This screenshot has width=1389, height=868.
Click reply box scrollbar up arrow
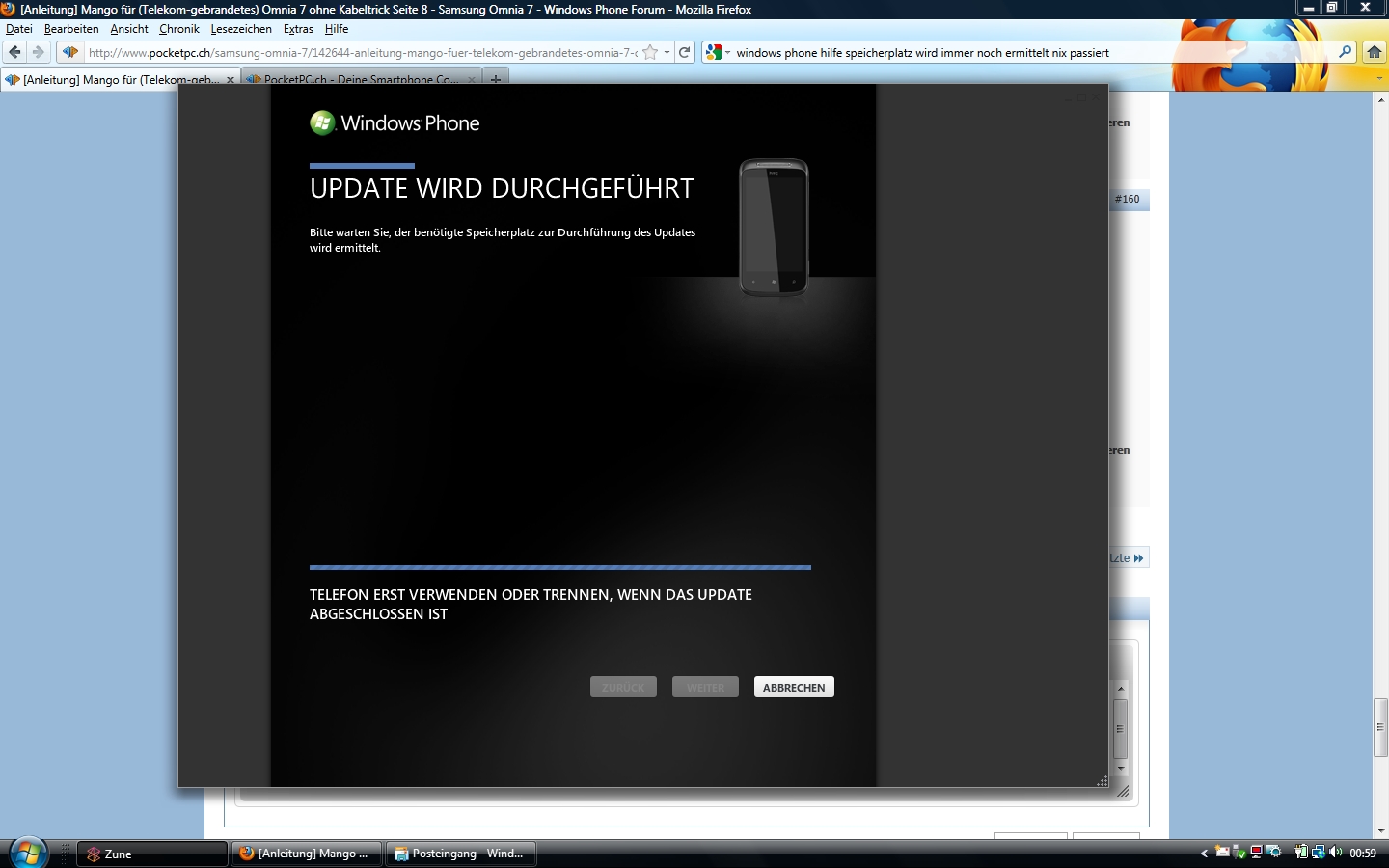[x=1121, y=689]
